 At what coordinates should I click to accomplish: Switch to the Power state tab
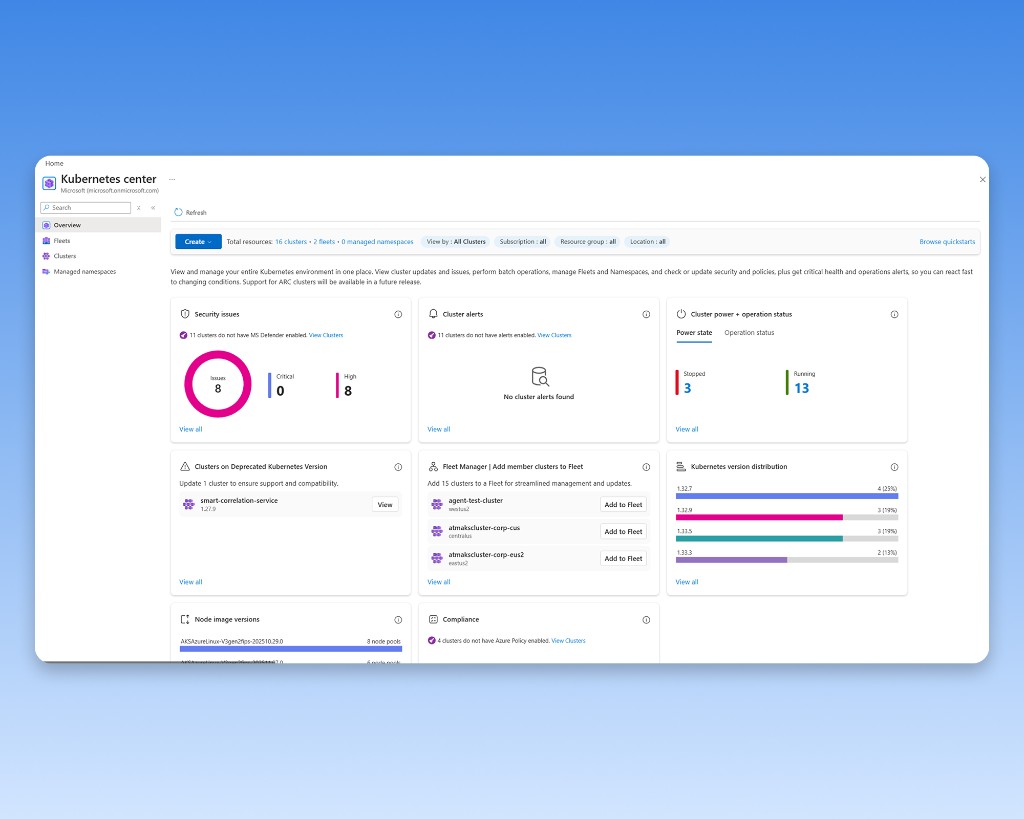[694, 332]
